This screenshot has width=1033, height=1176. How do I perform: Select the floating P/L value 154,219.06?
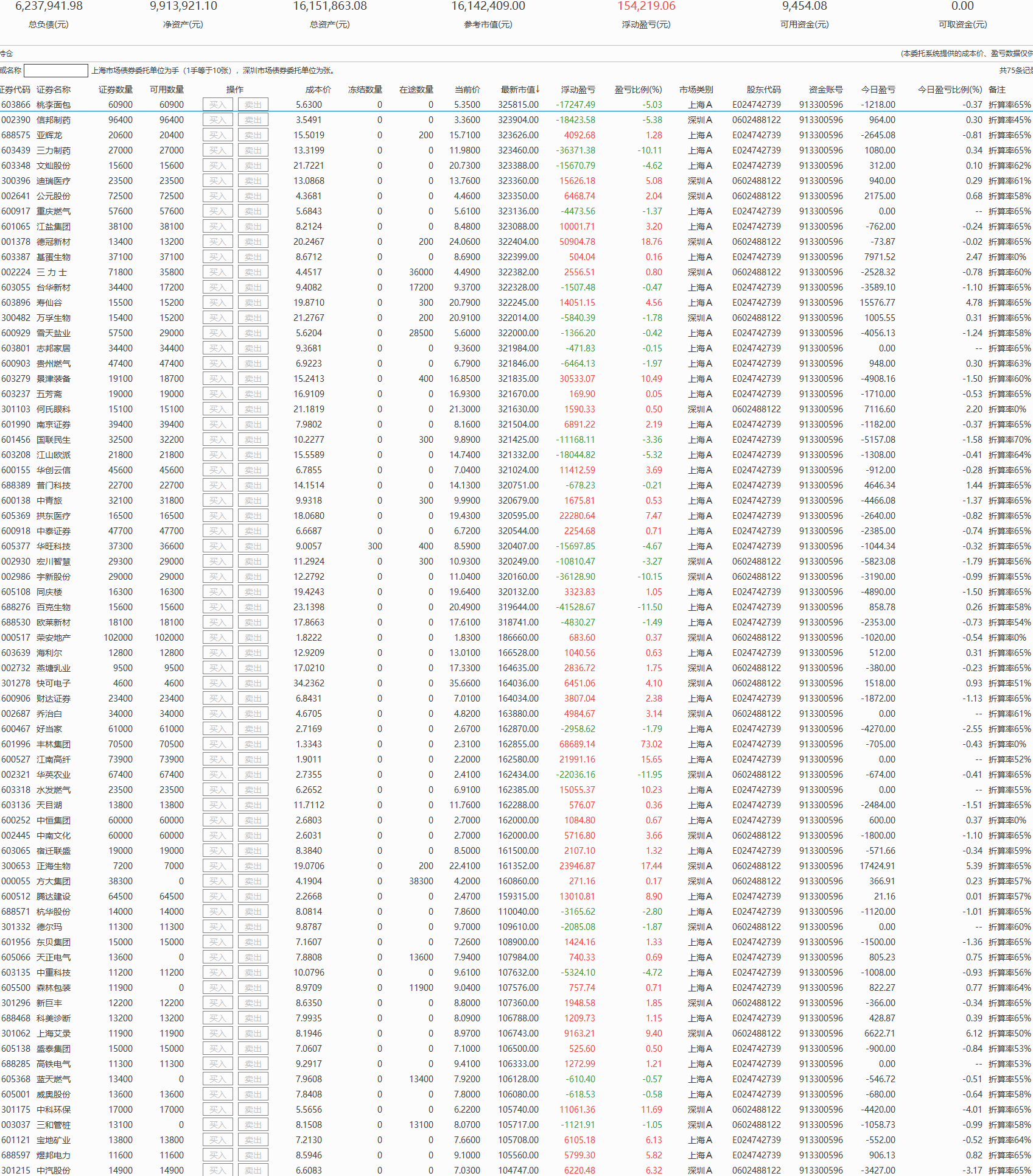click(646, 6)
